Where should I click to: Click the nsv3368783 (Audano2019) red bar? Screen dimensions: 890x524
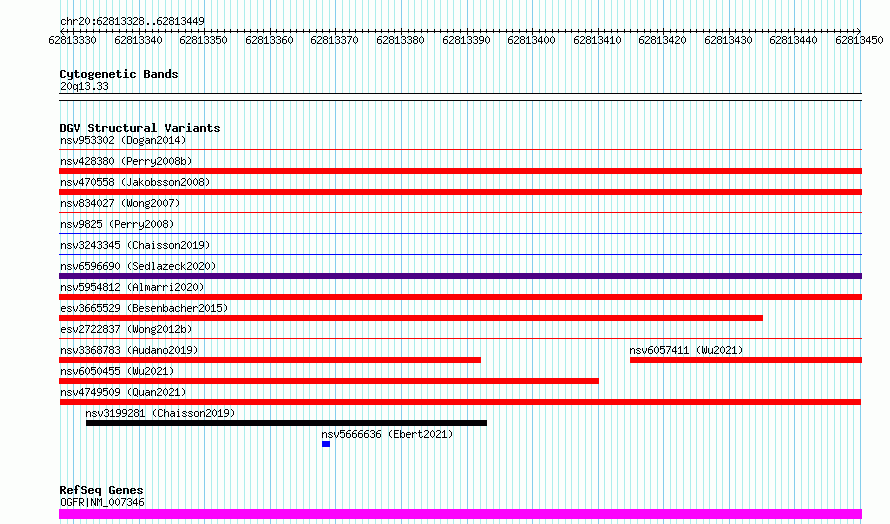coord(270,360)
